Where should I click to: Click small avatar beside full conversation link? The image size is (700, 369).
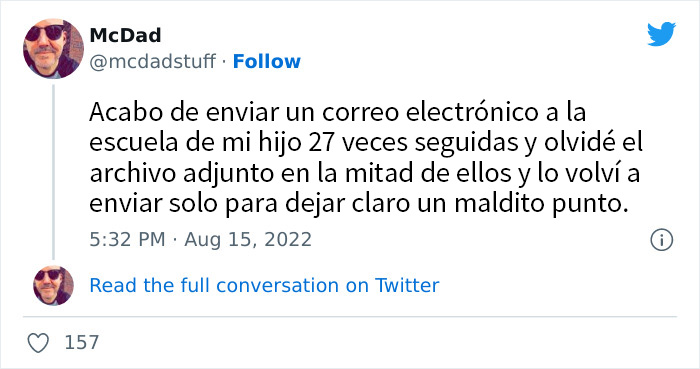coord(53,286)
